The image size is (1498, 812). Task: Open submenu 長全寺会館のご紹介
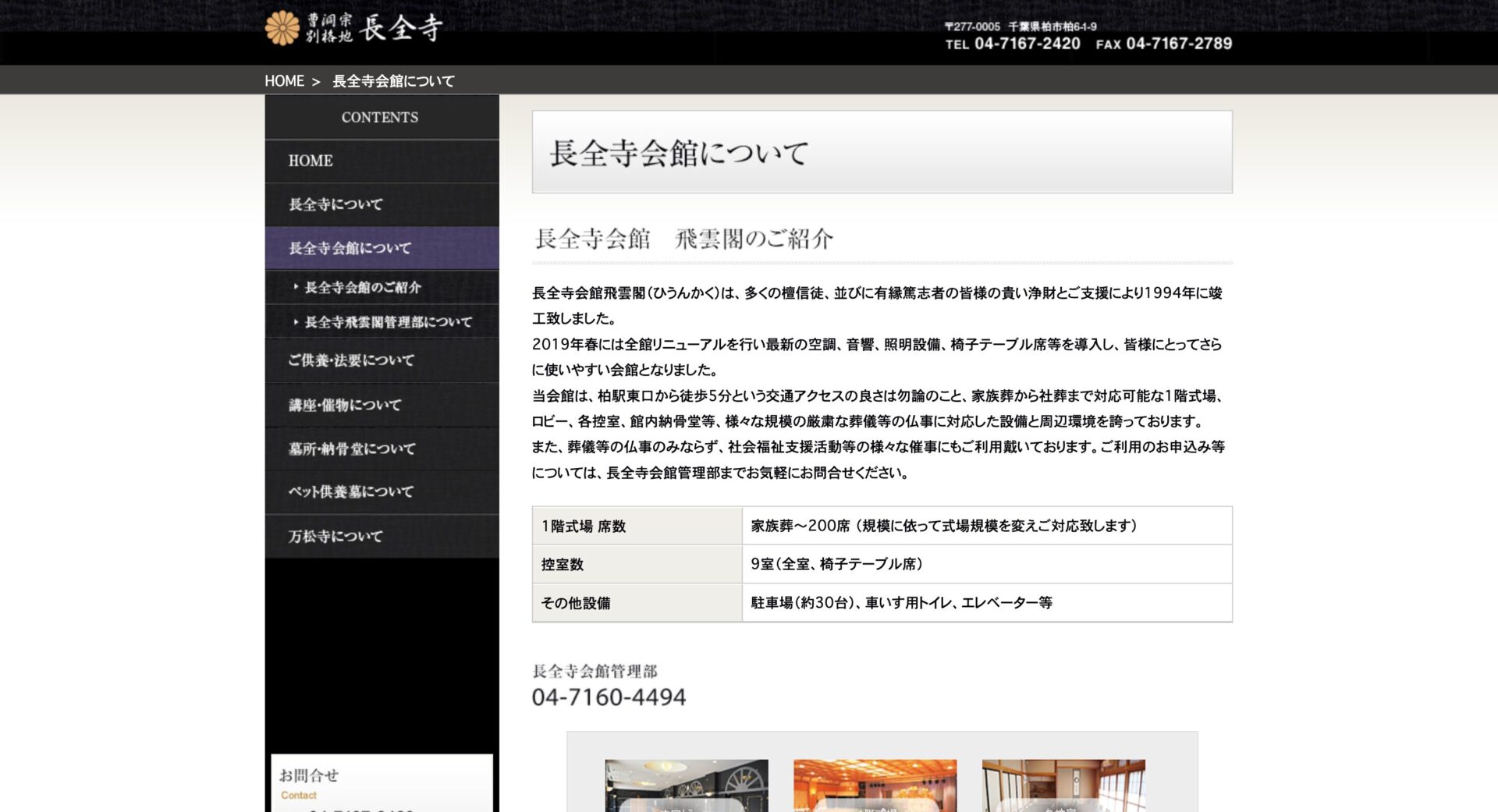(x=382, y=287)
